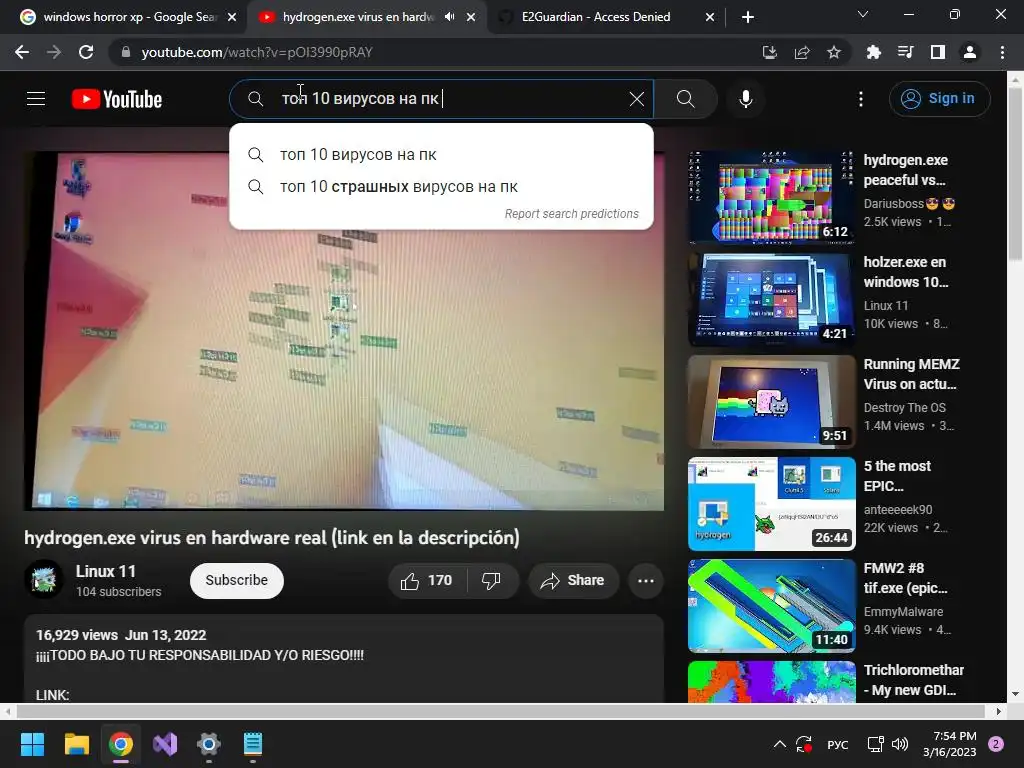Open the Linux 11 channel avatar
Image resolution: width=1024 pixels, height=768 pixels.
44,579
